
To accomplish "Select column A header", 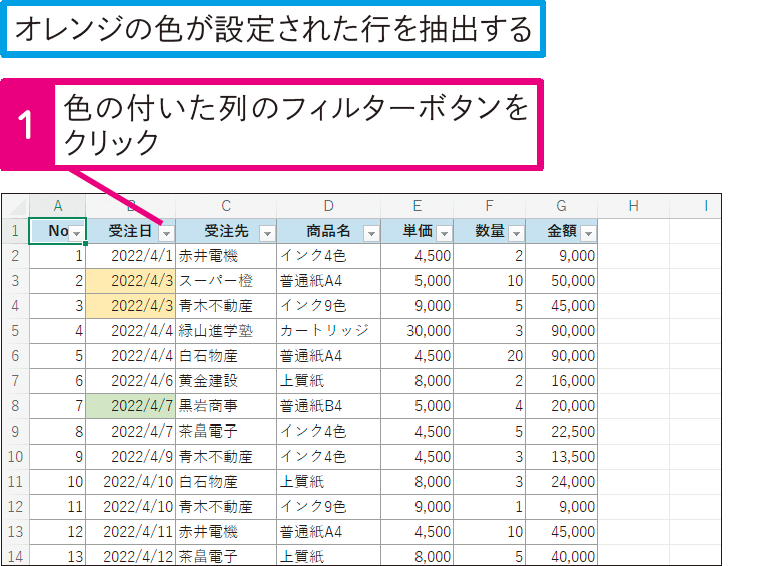I will tap(58, 206).
